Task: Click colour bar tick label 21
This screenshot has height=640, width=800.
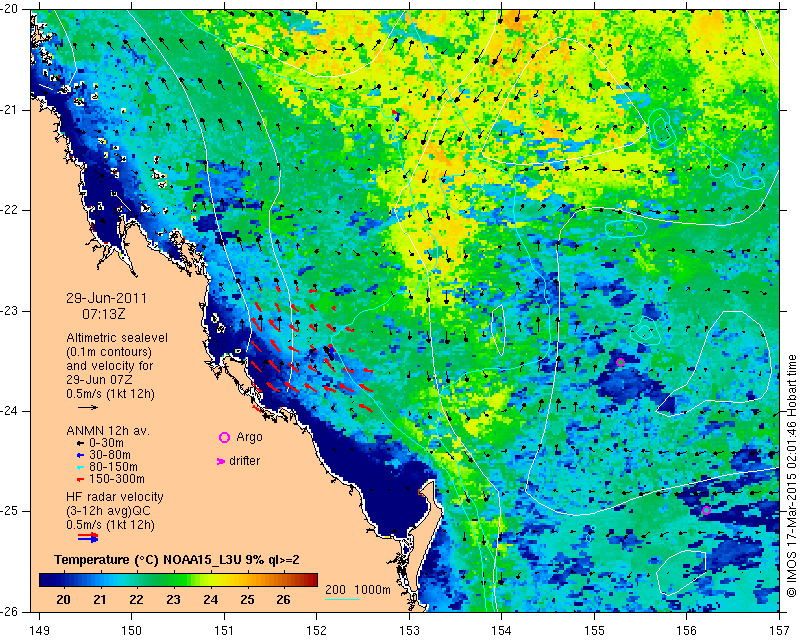Action: click(x=99, y=599)
